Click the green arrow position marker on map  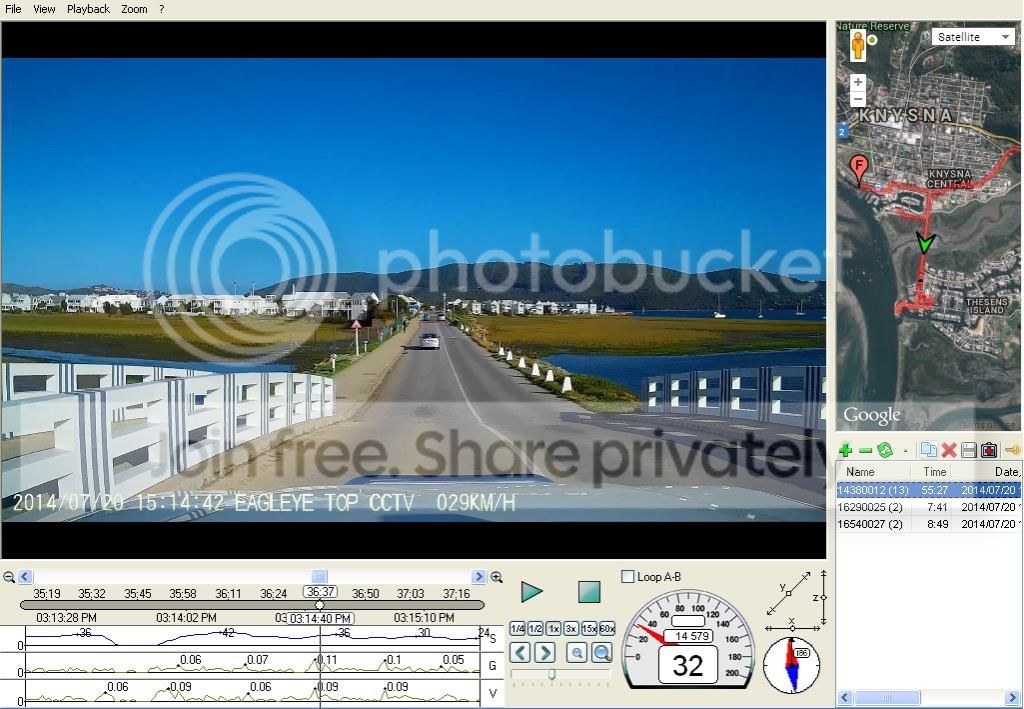tap(925, 243)
